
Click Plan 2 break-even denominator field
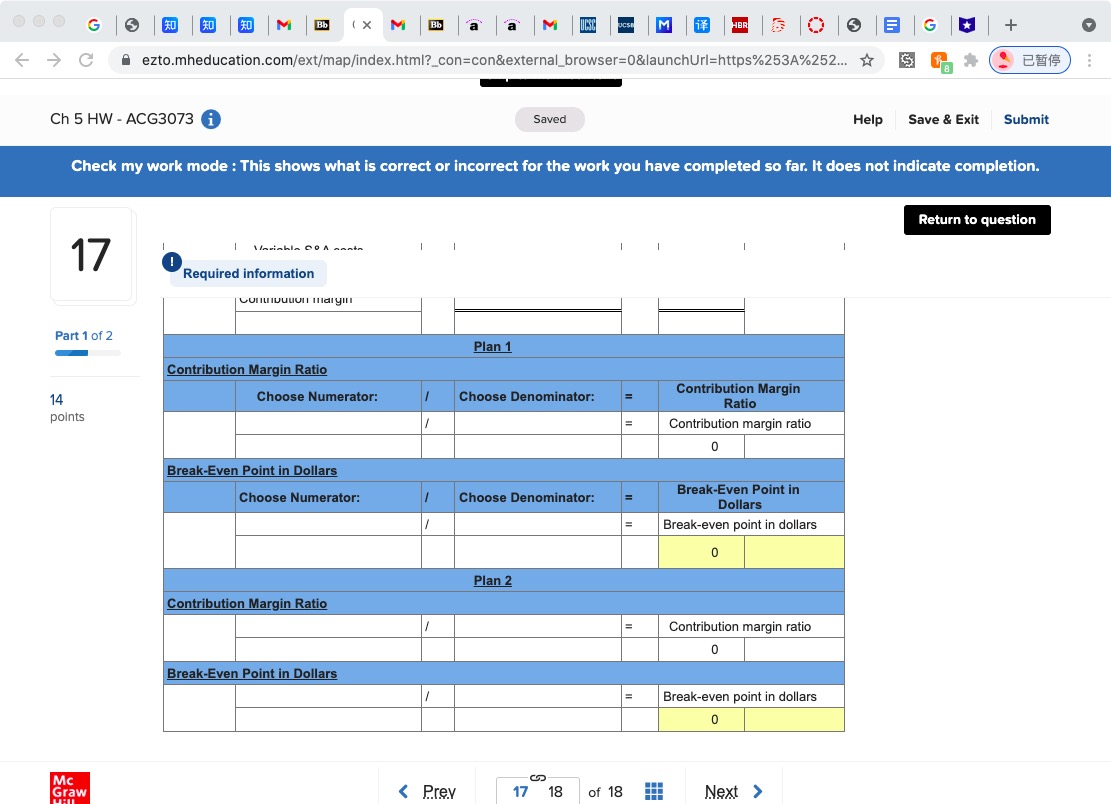tap(538, 696)
